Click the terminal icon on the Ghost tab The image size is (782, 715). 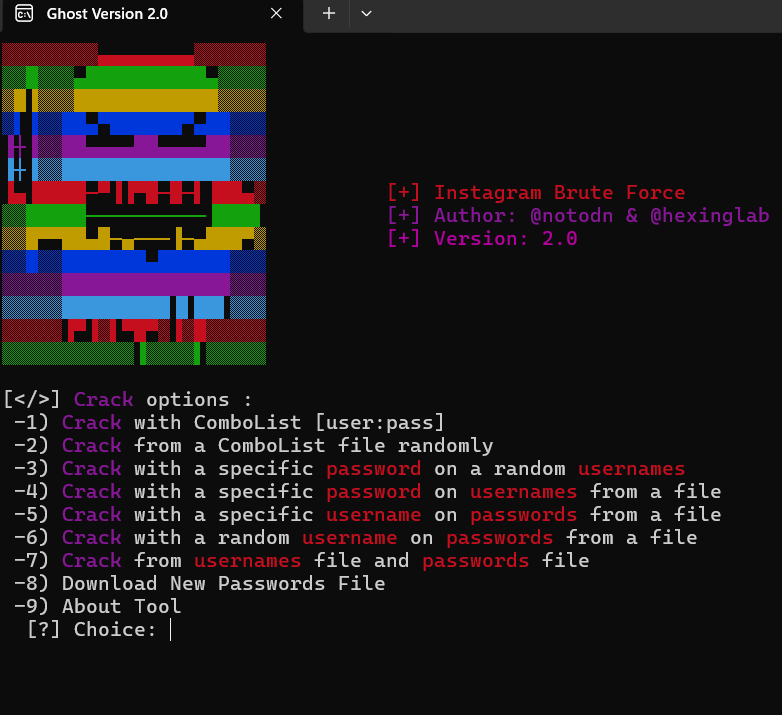24,13
